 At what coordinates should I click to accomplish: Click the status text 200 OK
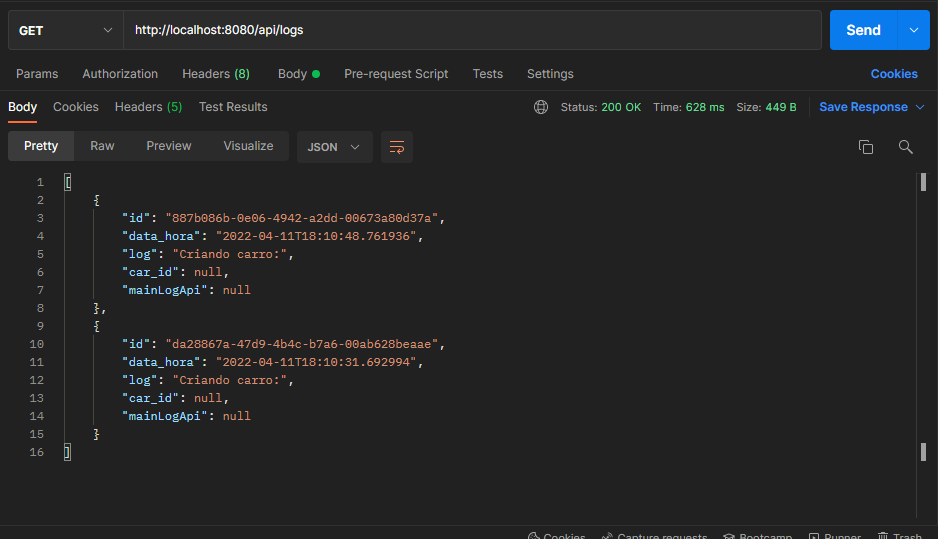(621, 107)
